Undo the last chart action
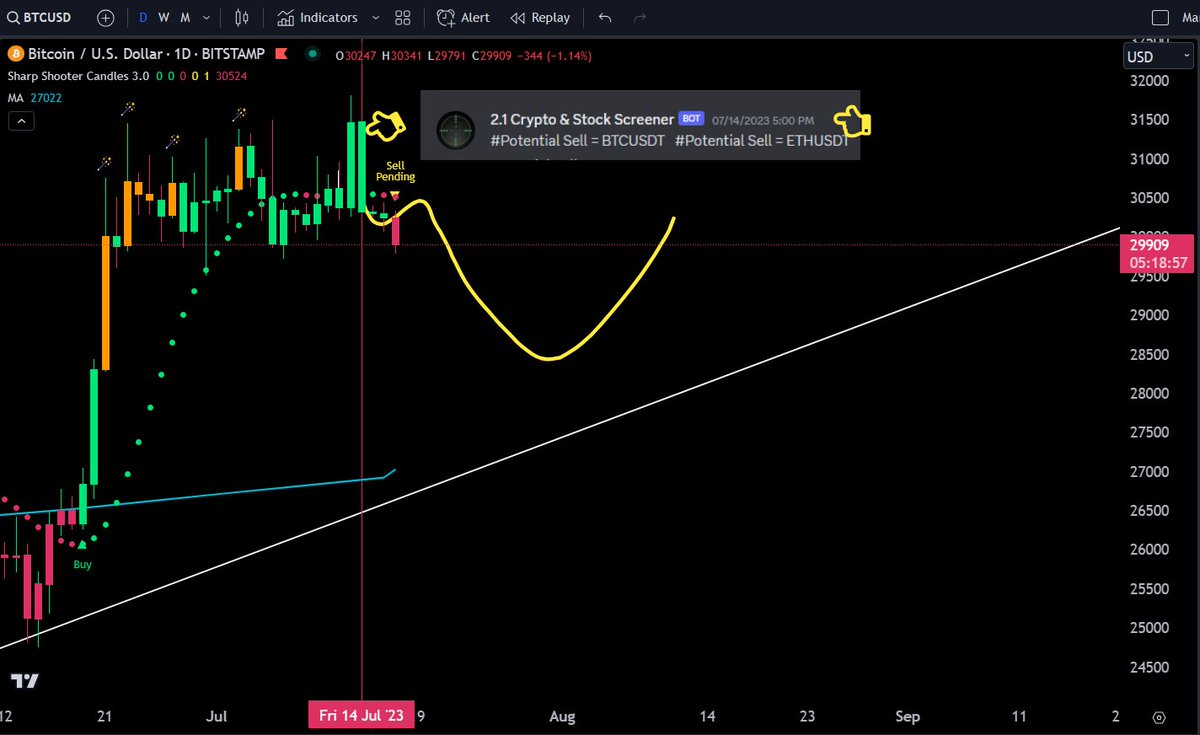Image resolution: width=1200 pixels, height=735 pixels. [606, 17]
